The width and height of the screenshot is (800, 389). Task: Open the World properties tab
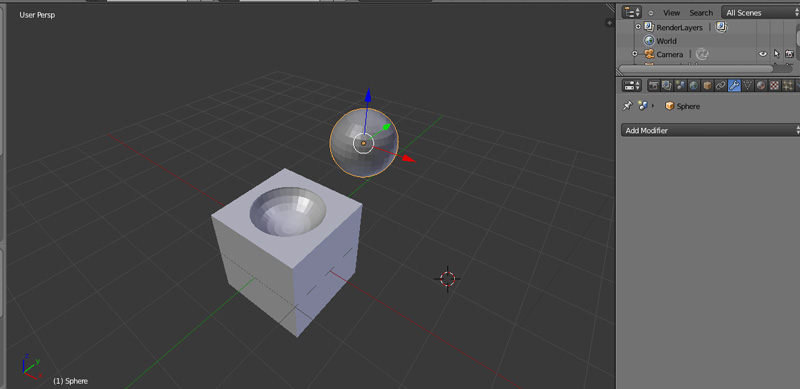coord(693,85)
